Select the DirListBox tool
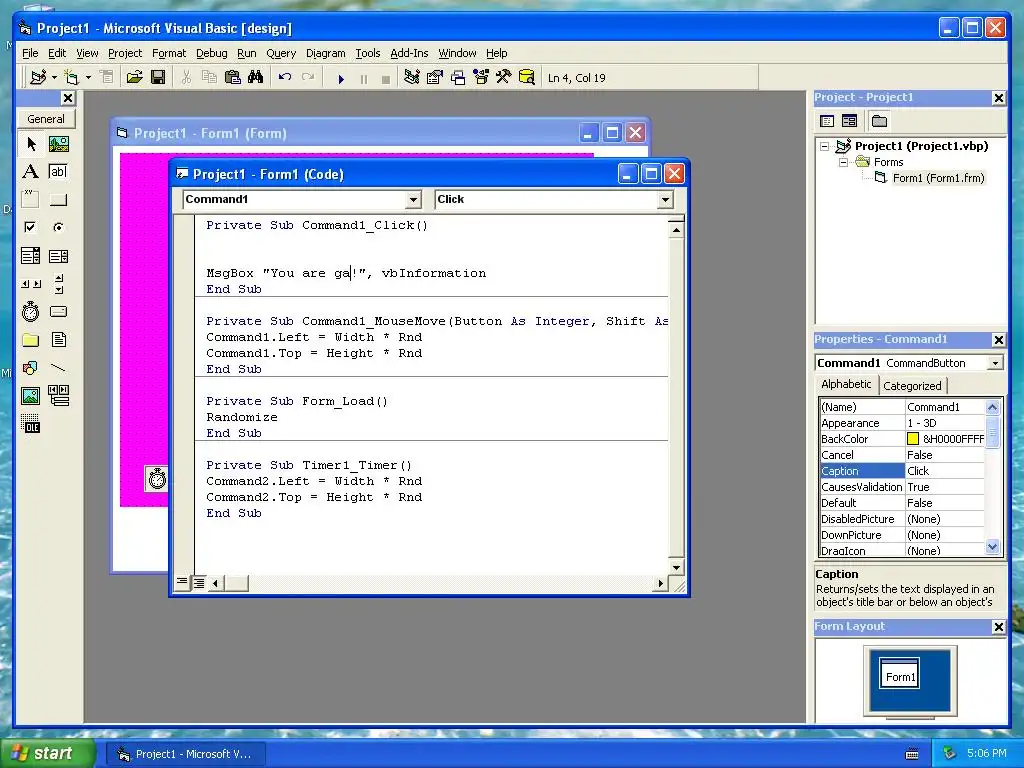Viewport: 1024px width, 768px height. (x=31, y=340)
